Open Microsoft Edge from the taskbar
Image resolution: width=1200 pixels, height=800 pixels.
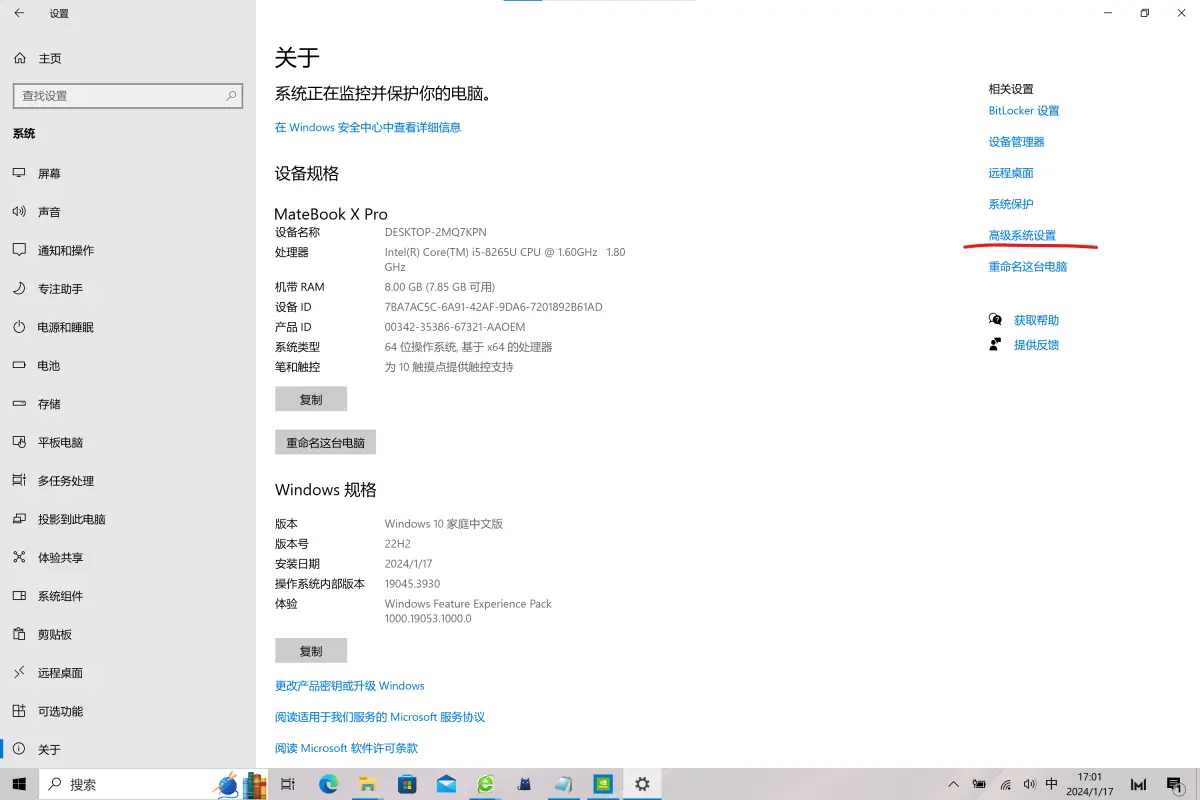coord(329,784)
